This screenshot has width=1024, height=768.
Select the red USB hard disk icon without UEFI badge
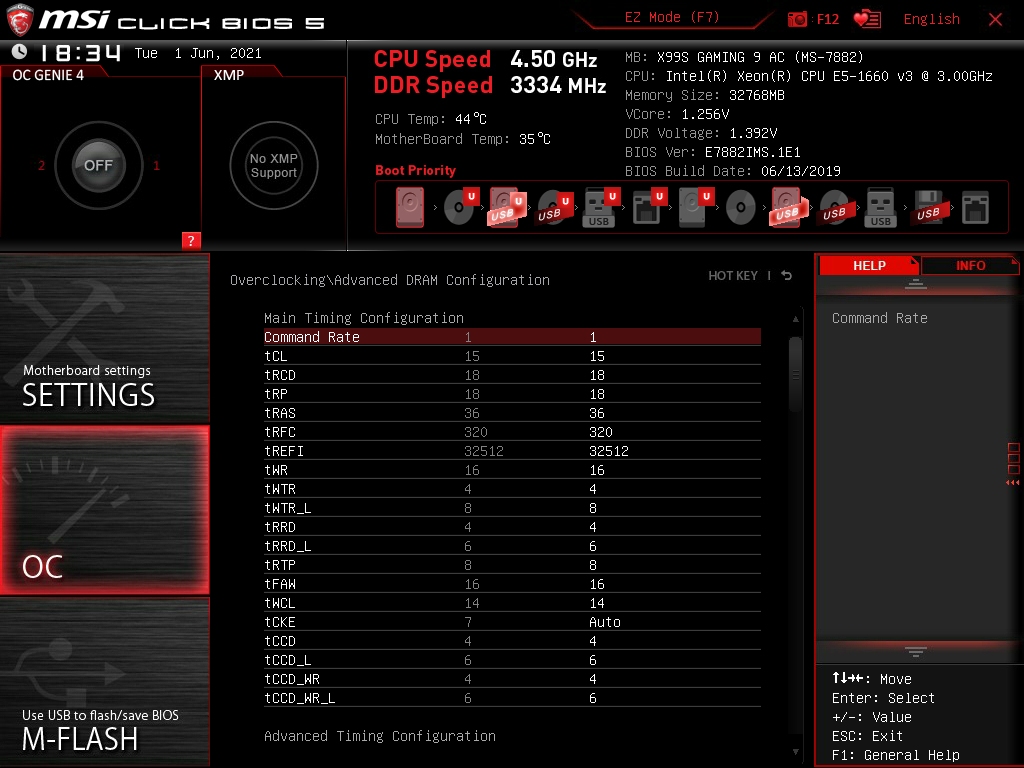788,208
